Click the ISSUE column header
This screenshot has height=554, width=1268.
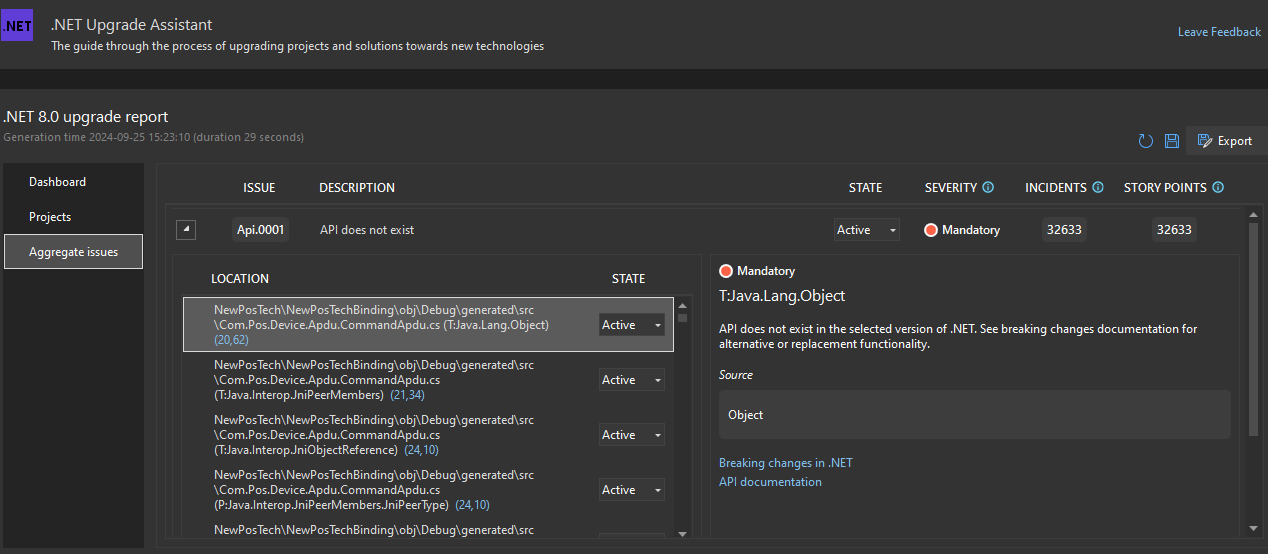pos(259,188)
